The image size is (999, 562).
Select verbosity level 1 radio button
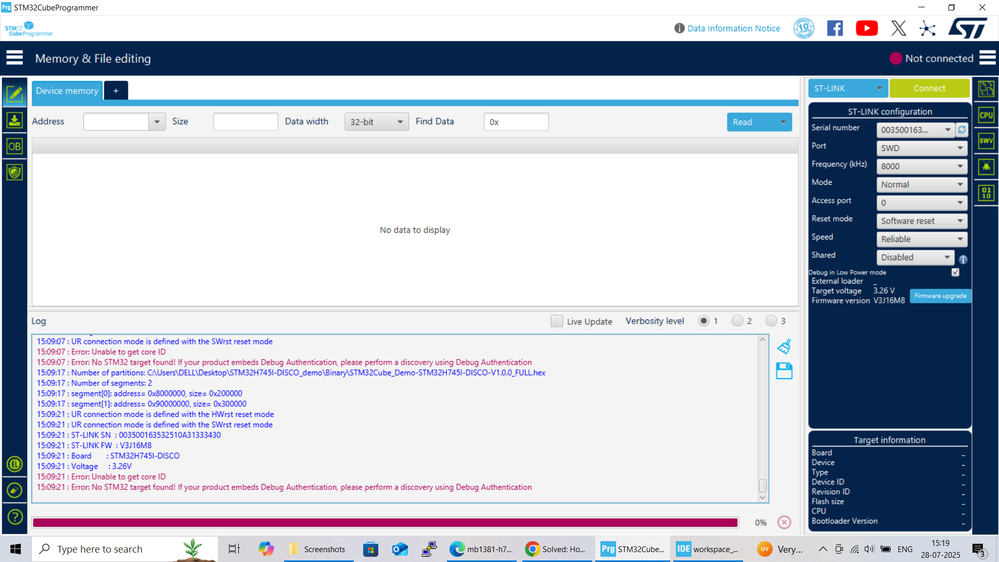point(703,321)
